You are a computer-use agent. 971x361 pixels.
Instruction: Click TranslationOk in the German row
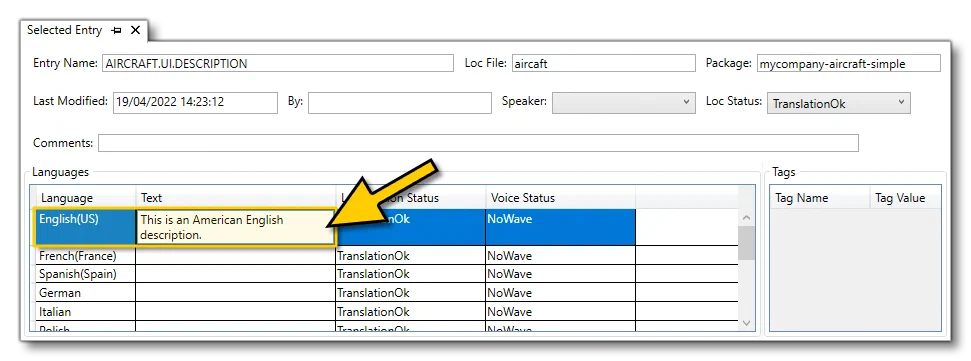click(x=410, y=293)
